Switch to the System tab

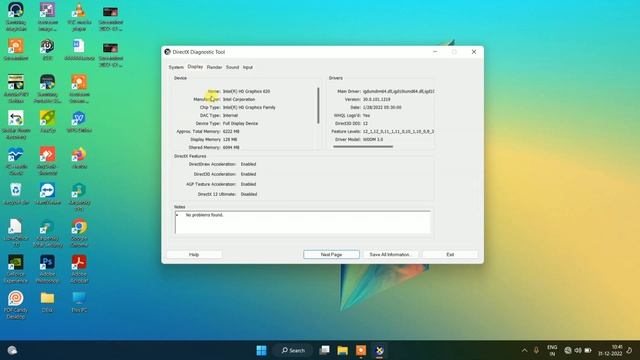[176, 67]
